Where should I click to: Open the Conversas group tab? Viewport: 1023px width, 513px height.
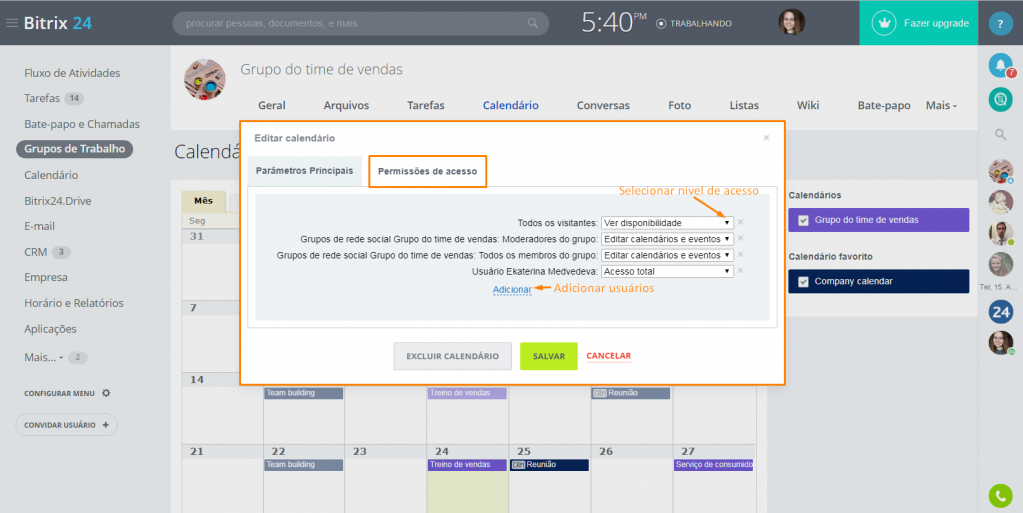tap(603, 105)
